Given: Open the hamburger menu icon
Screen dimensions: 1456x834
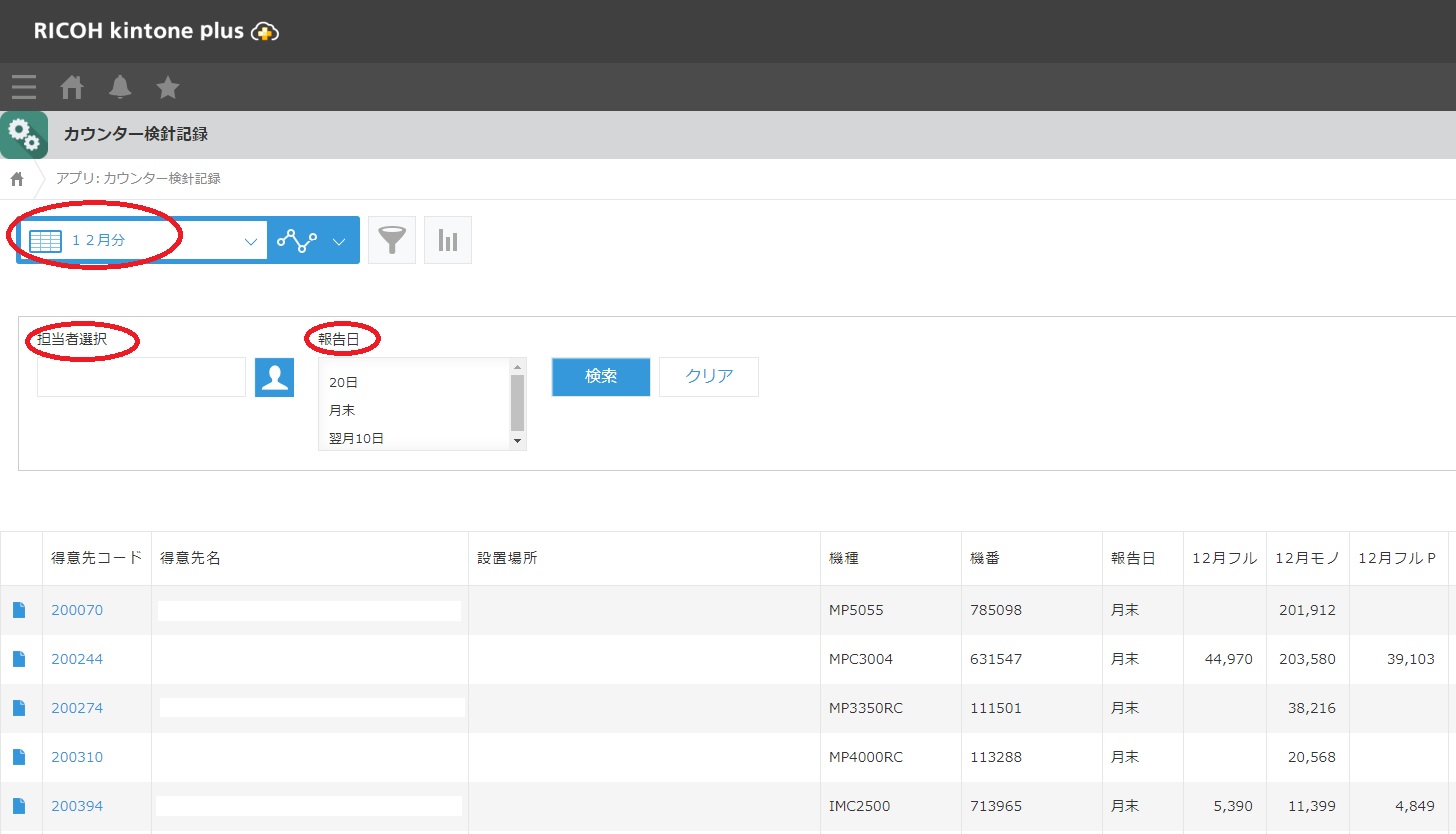Looking at the screenshot, I should click(x=24, y=88).
